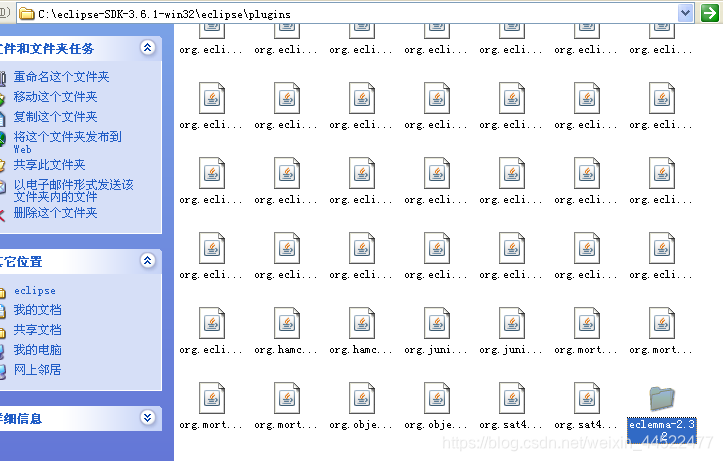Click 以电子邮件形式发送该文件夹内的文件 link
This screenshot has width=723, height=461.
(73, 191)
